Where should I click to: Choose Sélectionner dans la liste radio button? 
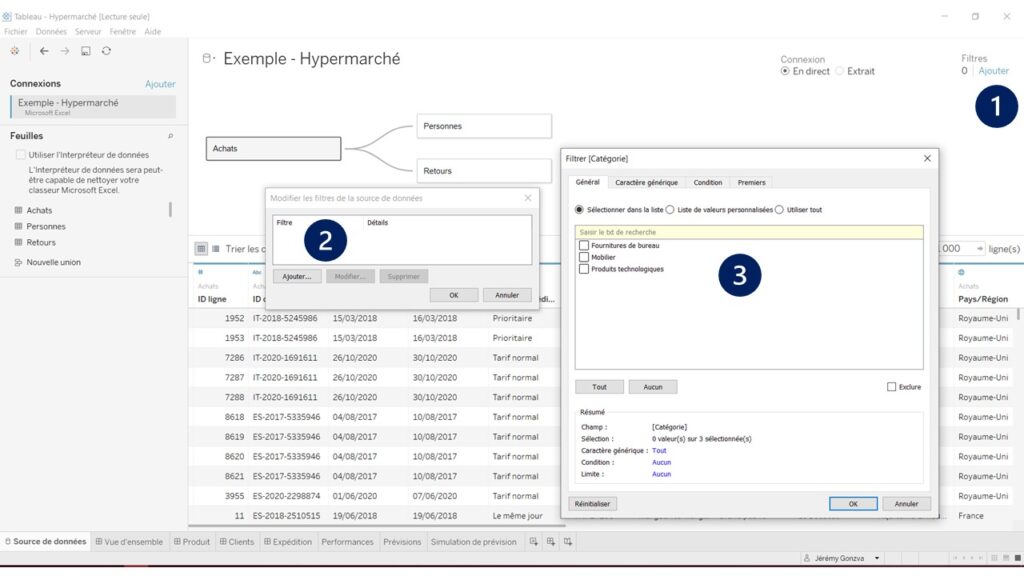[579, 210]
